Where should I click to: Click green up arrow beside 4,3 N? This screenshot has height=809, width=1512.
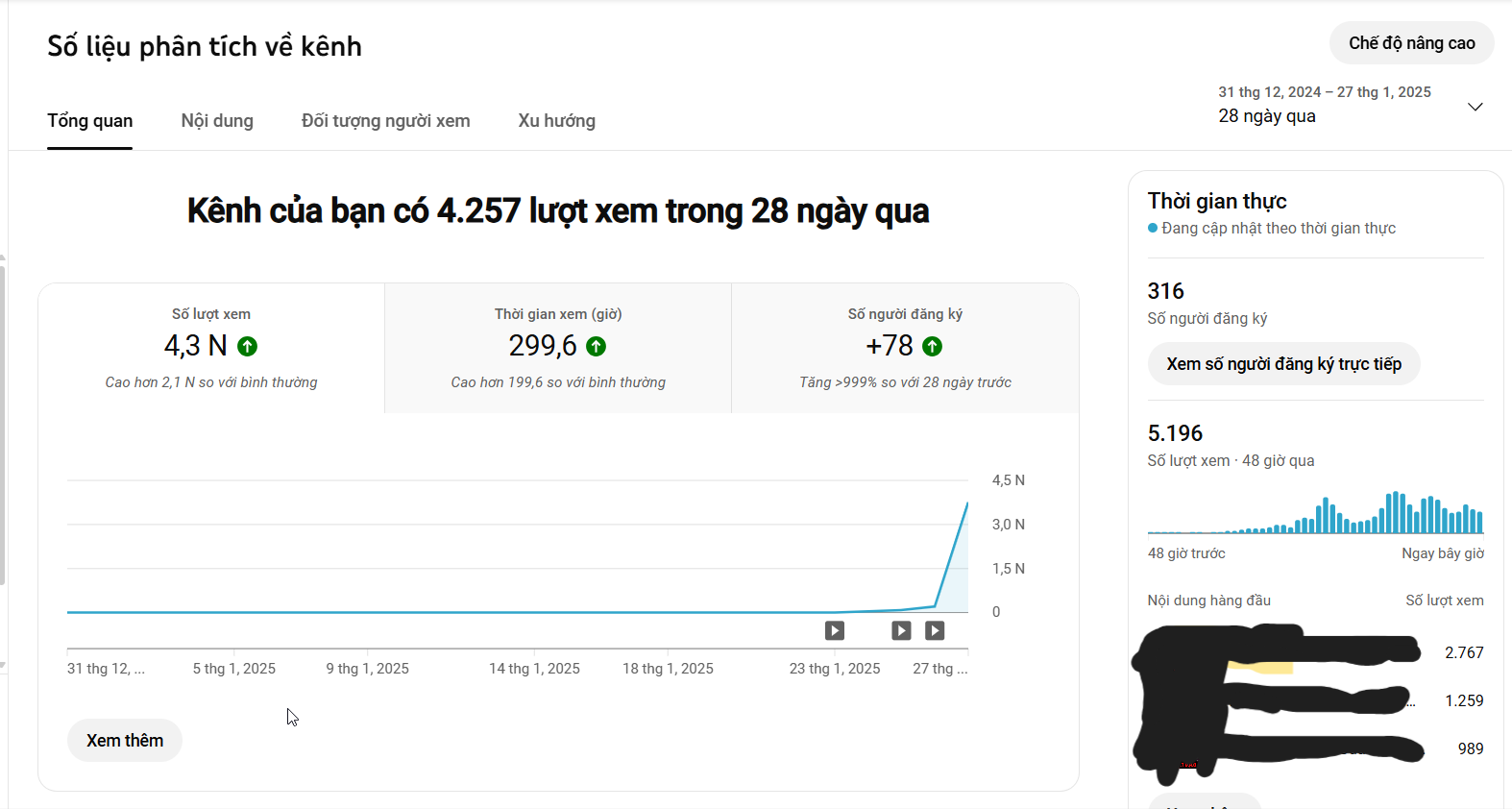click(248, 346)
